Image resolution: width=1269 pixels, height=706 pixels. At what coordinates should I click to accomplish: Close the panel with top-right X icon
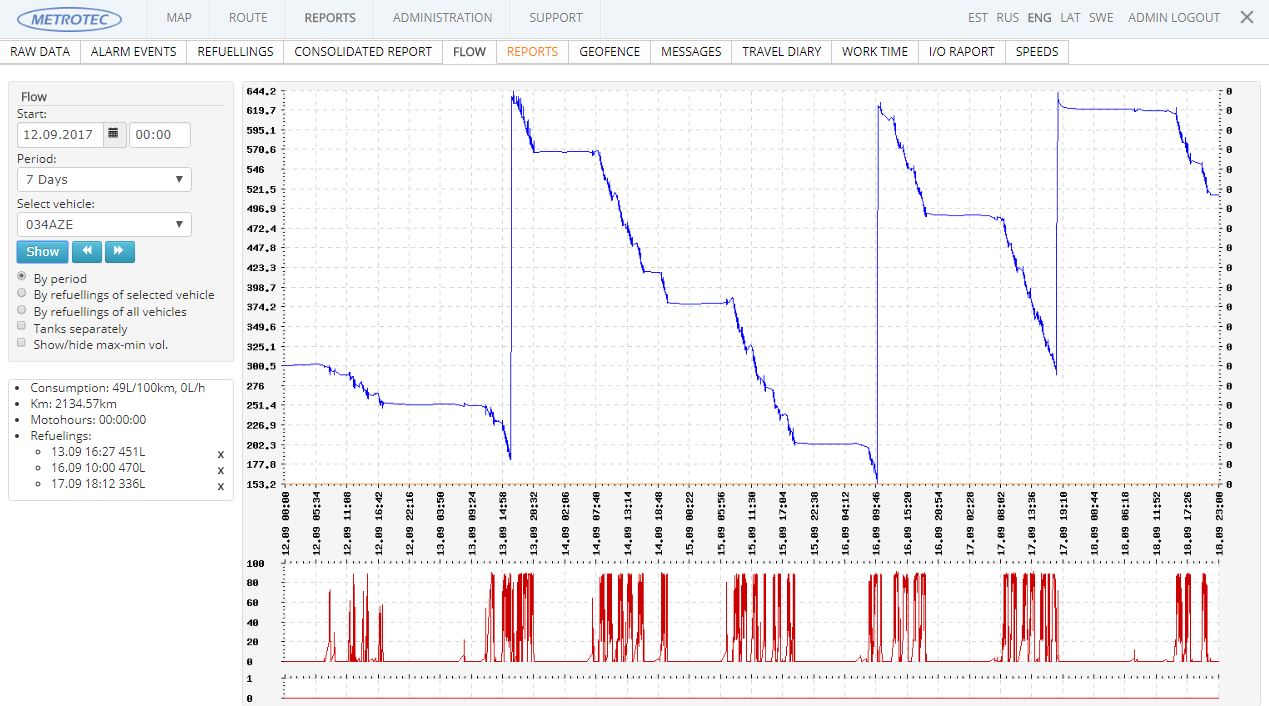coord(1246,17)
